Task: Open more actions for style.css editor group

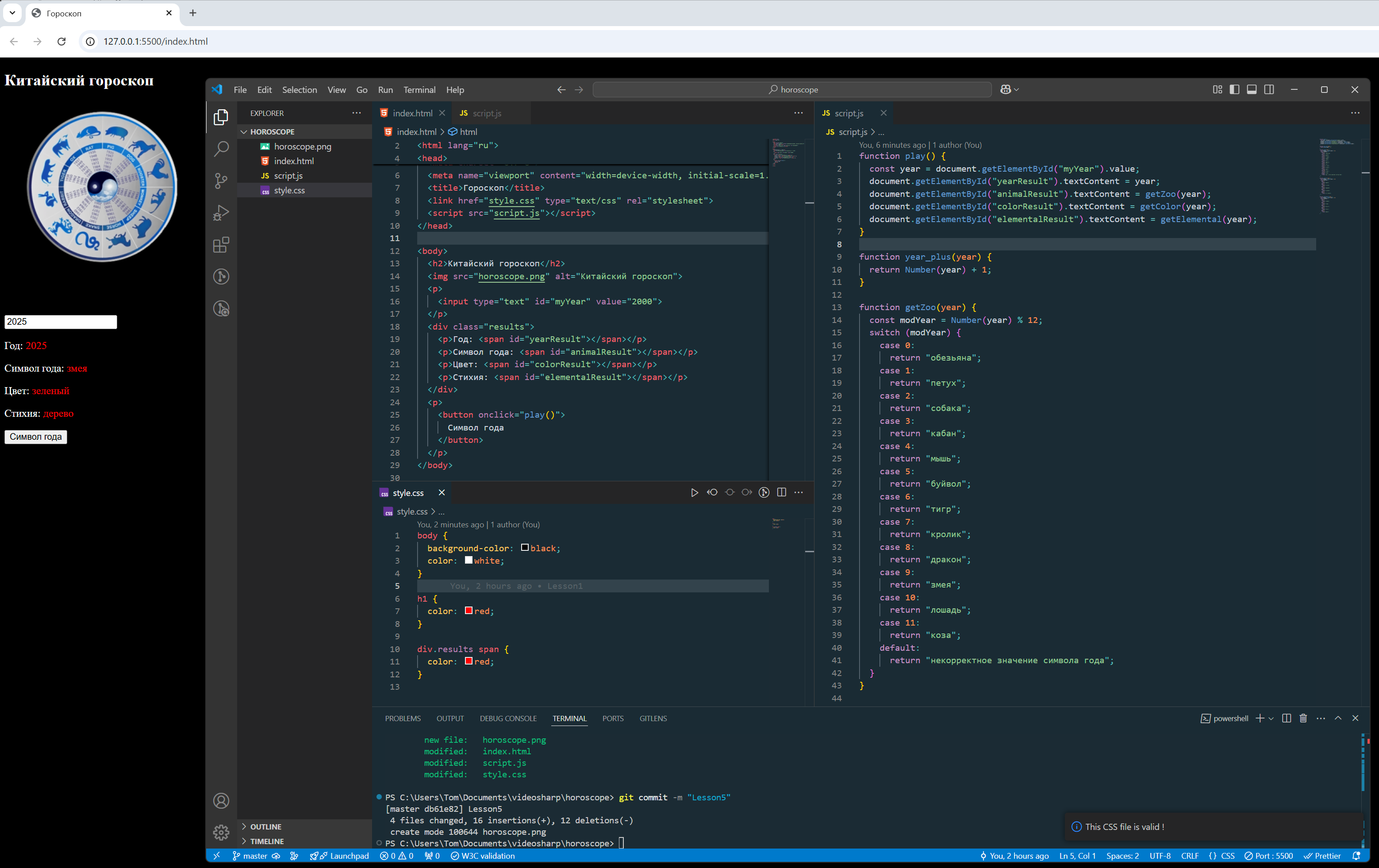Action: (x=799, y=492)
